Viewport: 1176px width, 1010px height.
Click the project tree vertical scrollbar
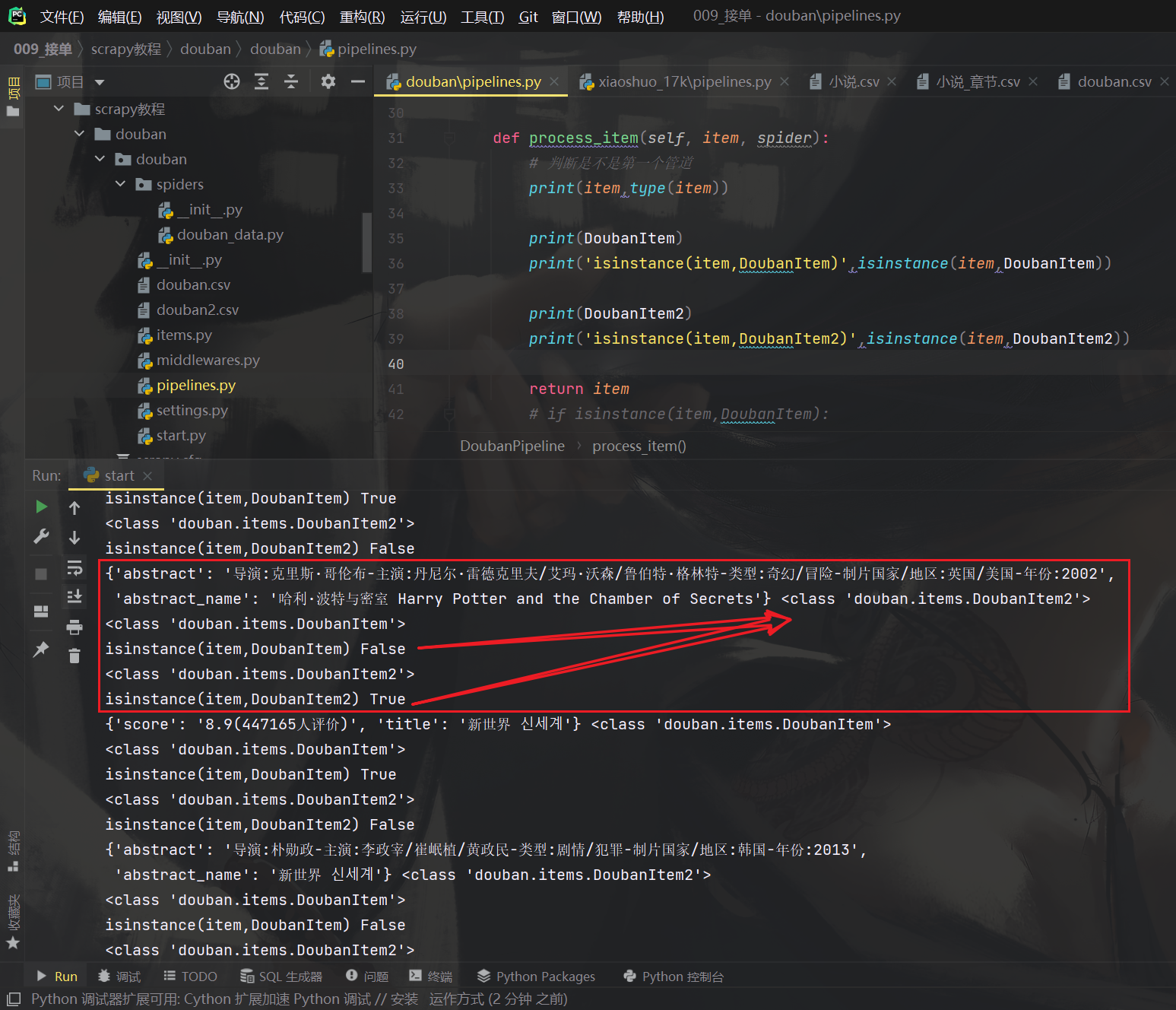point(367,242)
